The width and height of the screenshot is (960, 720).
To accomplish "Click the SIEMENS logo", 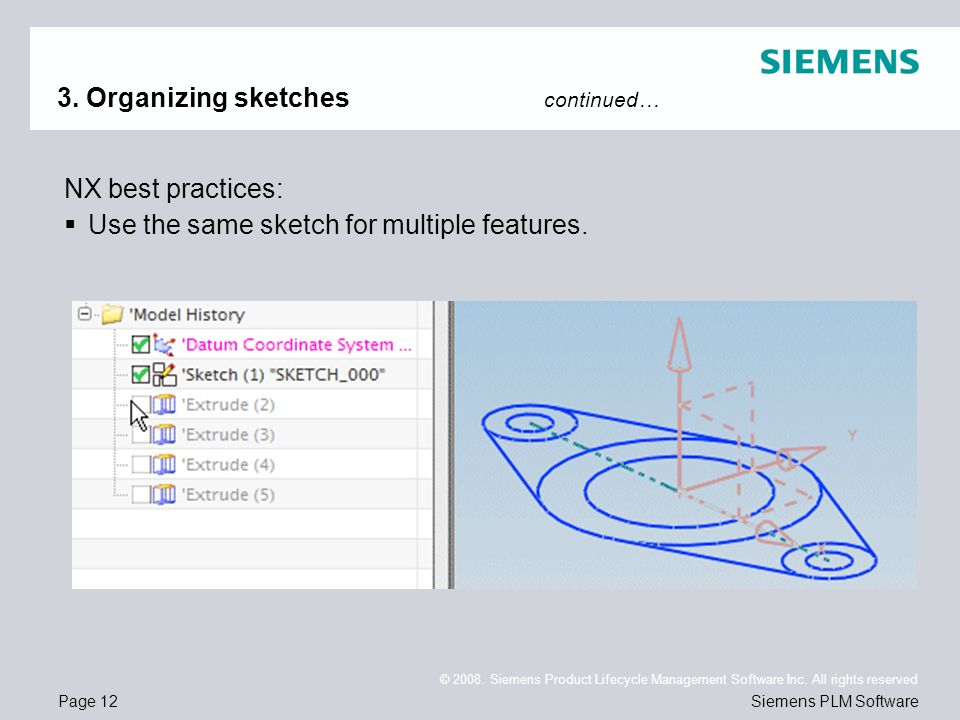I will (839, 62).
